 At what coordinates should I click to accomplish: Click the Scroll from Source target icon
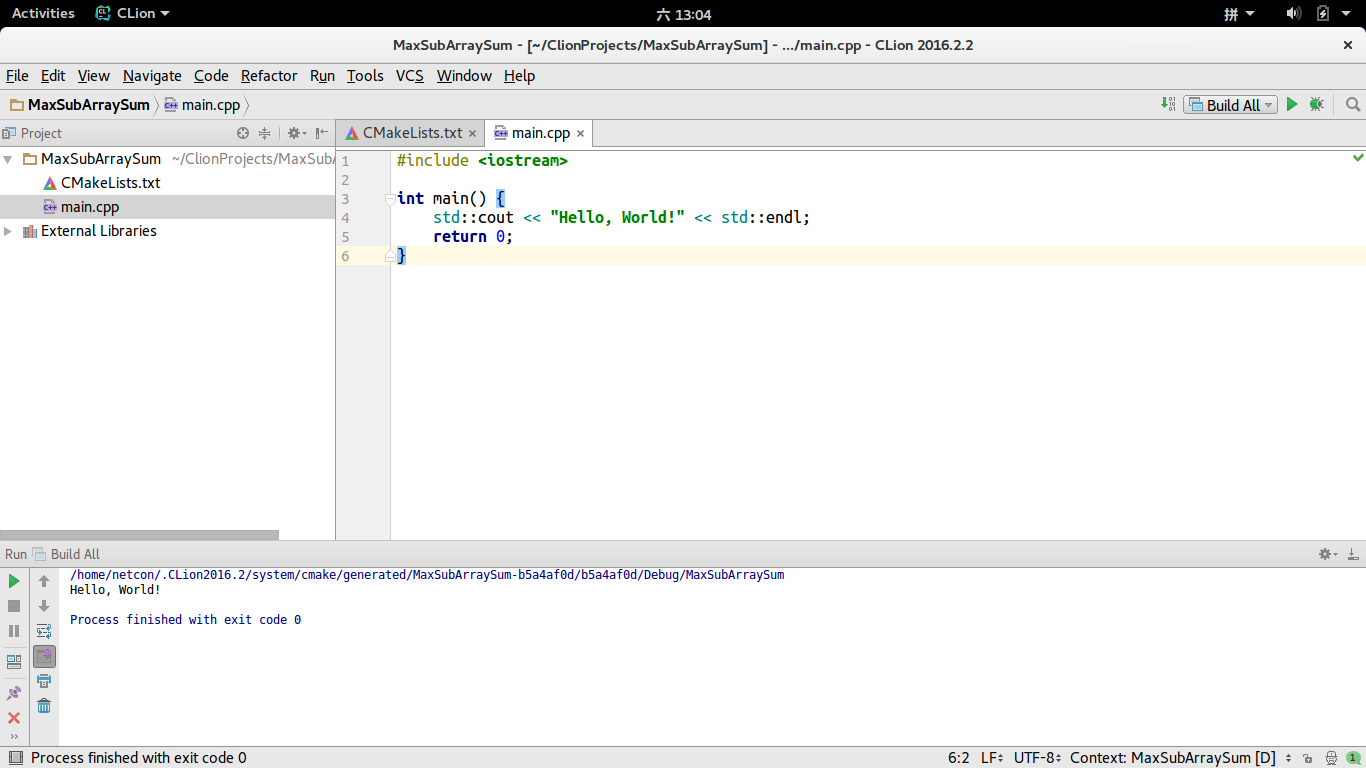click(x=243, y=133)
